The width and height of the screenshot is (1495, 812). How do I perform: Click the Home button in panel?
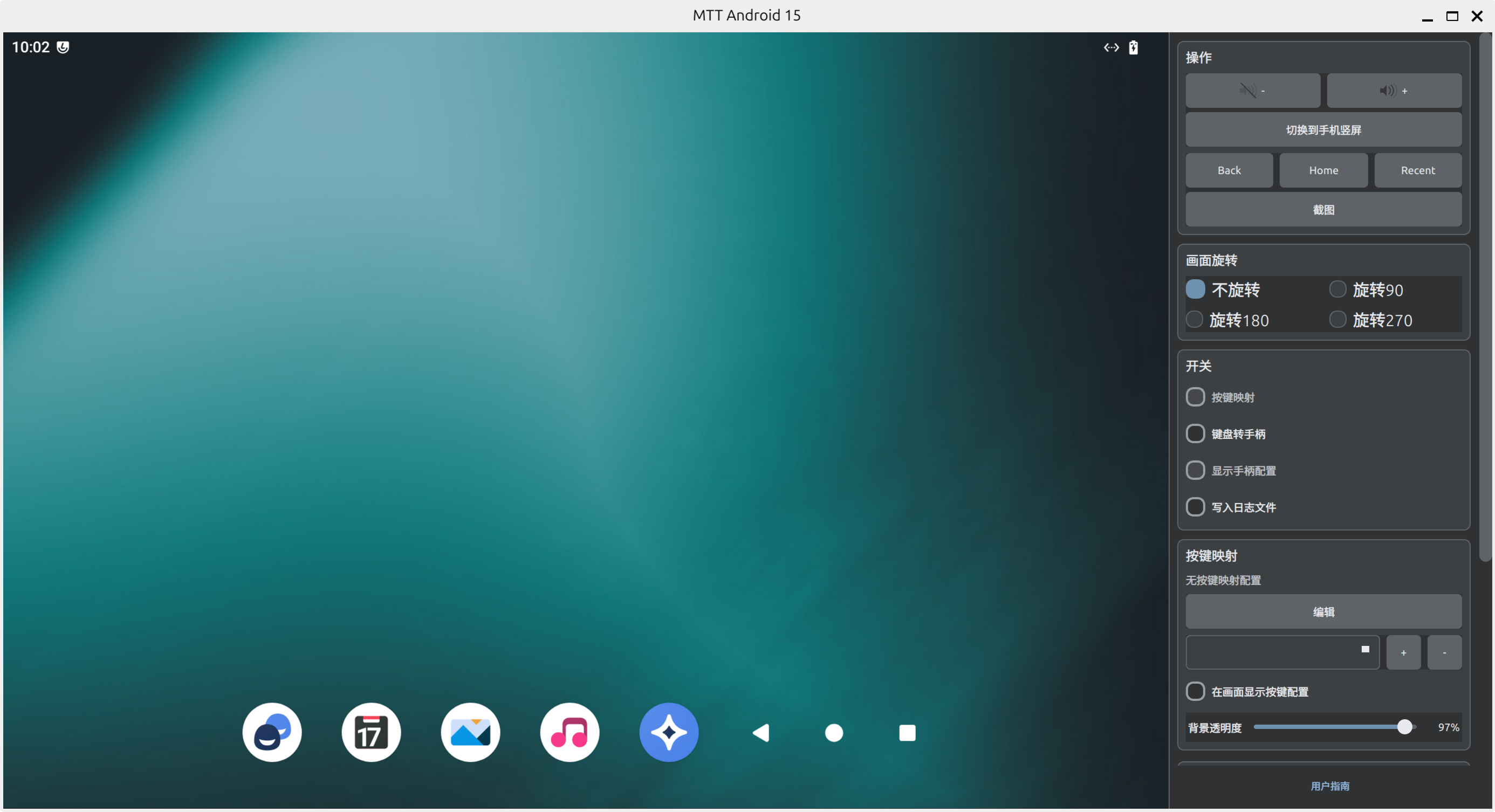1323,170
